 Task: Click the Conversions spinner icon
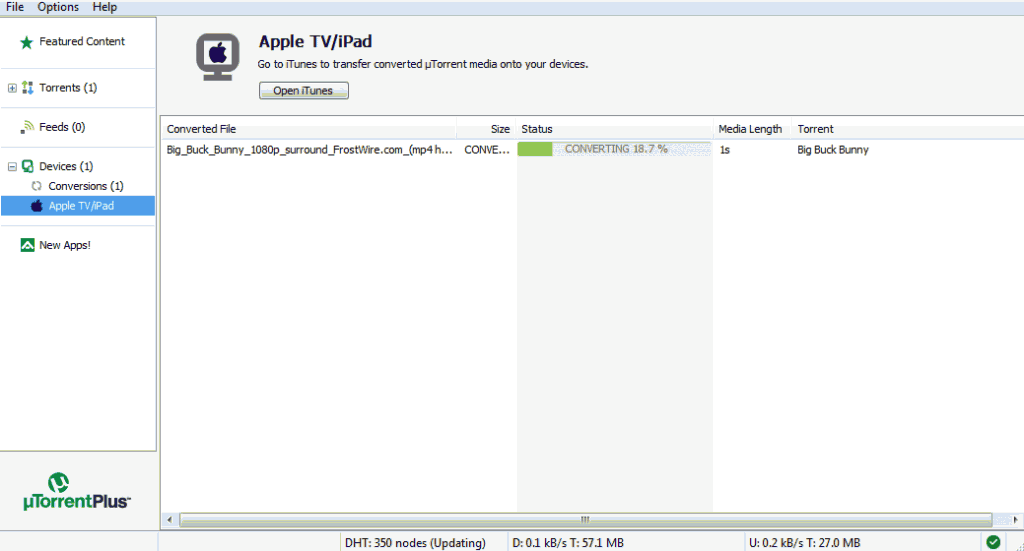tap(37, 186)
